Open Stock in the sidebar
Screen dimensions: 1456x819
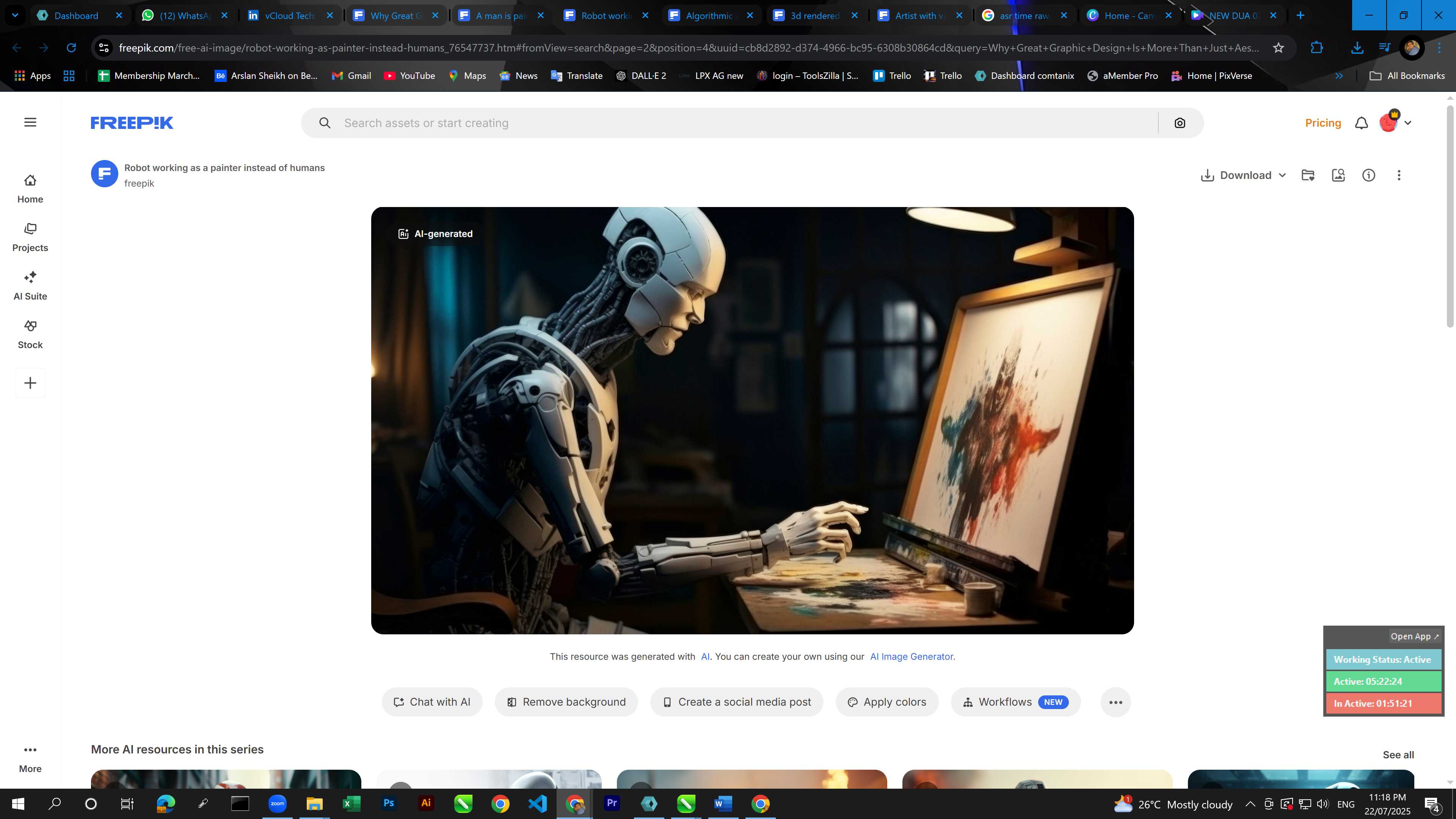(x=30, y=334)
